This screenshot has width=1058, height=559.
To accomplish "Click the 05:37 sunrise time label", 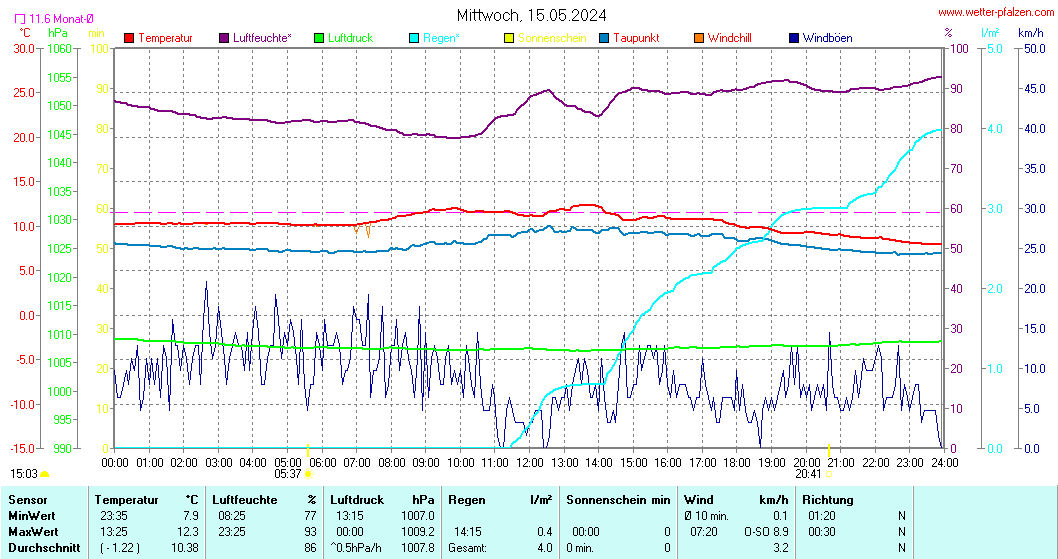I will [287, 474].
